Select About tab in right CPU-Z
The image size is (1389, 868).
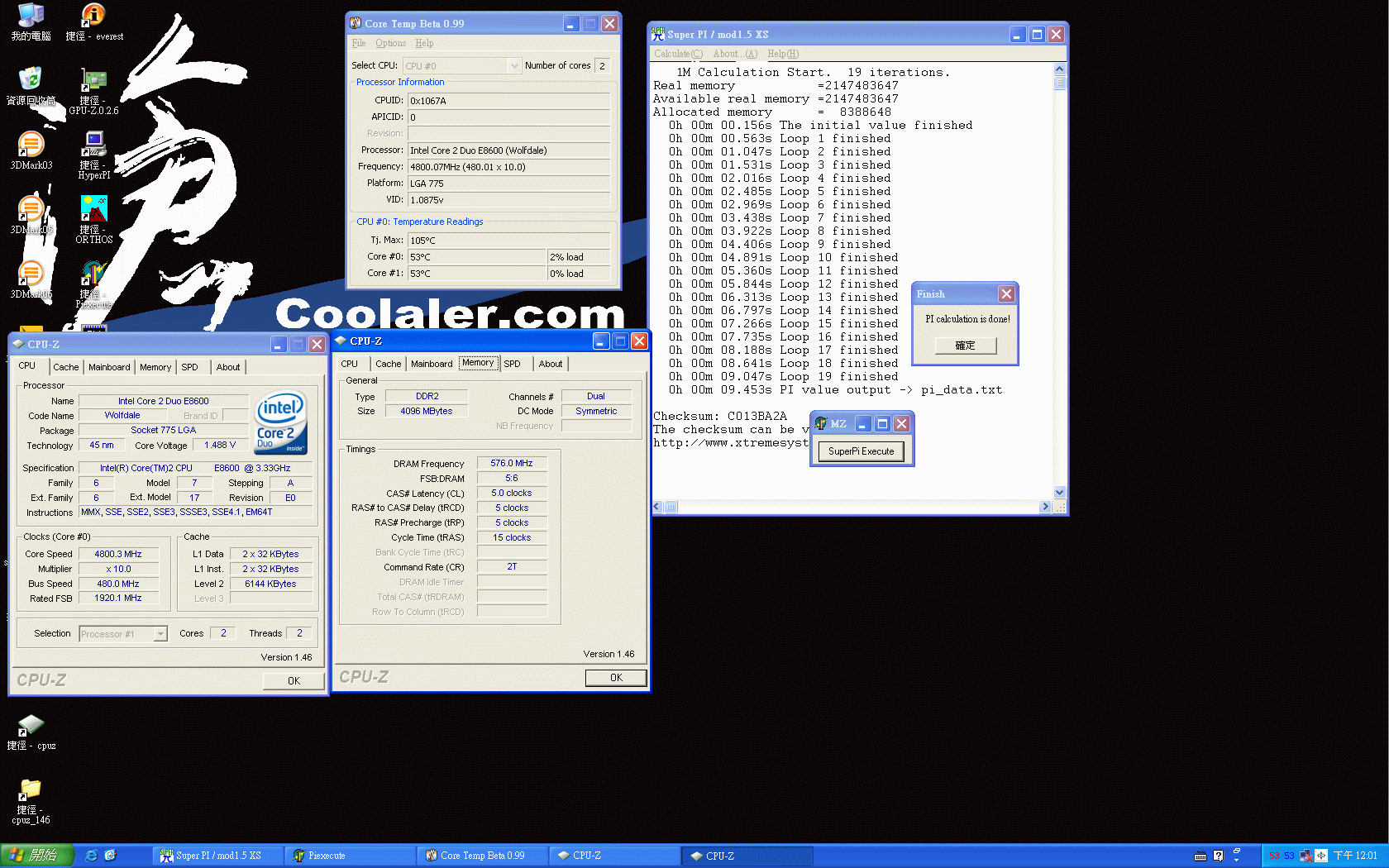pos(551,364)
